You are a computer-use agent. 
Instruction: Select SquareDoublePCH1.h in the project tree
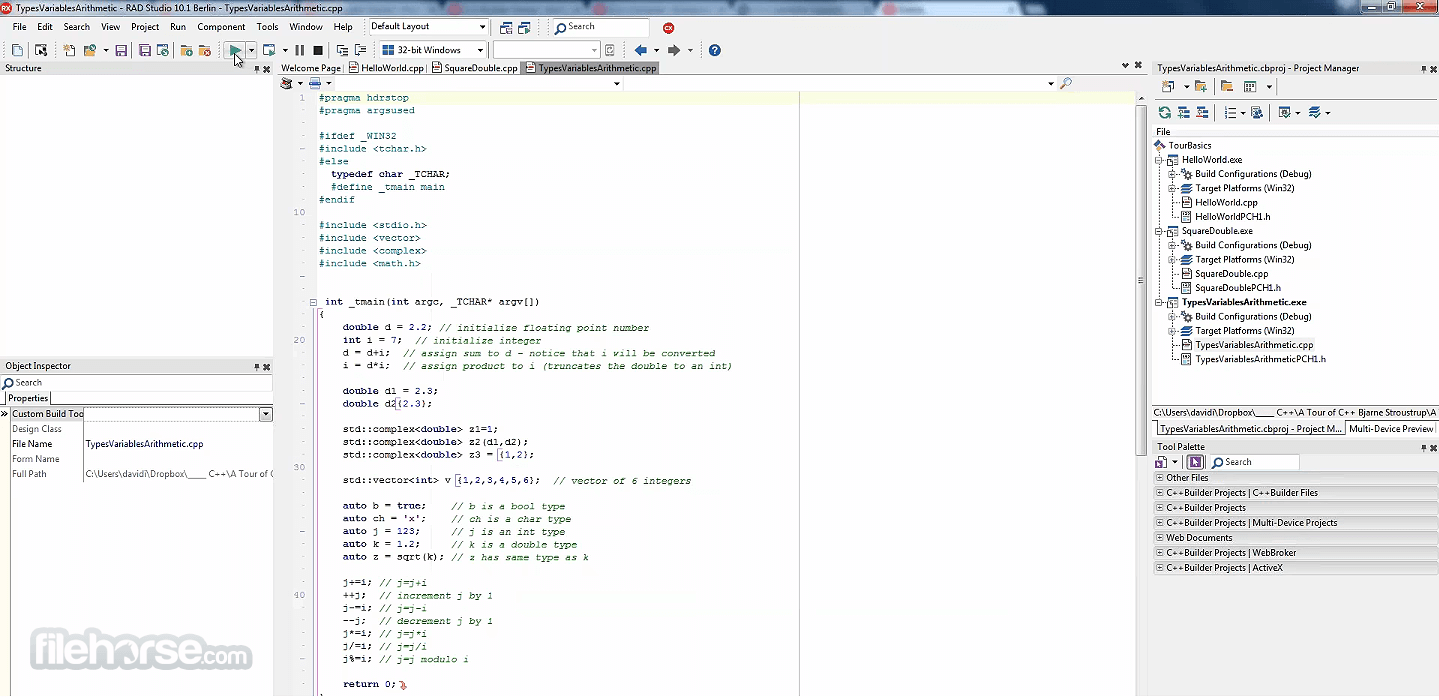1237,288
